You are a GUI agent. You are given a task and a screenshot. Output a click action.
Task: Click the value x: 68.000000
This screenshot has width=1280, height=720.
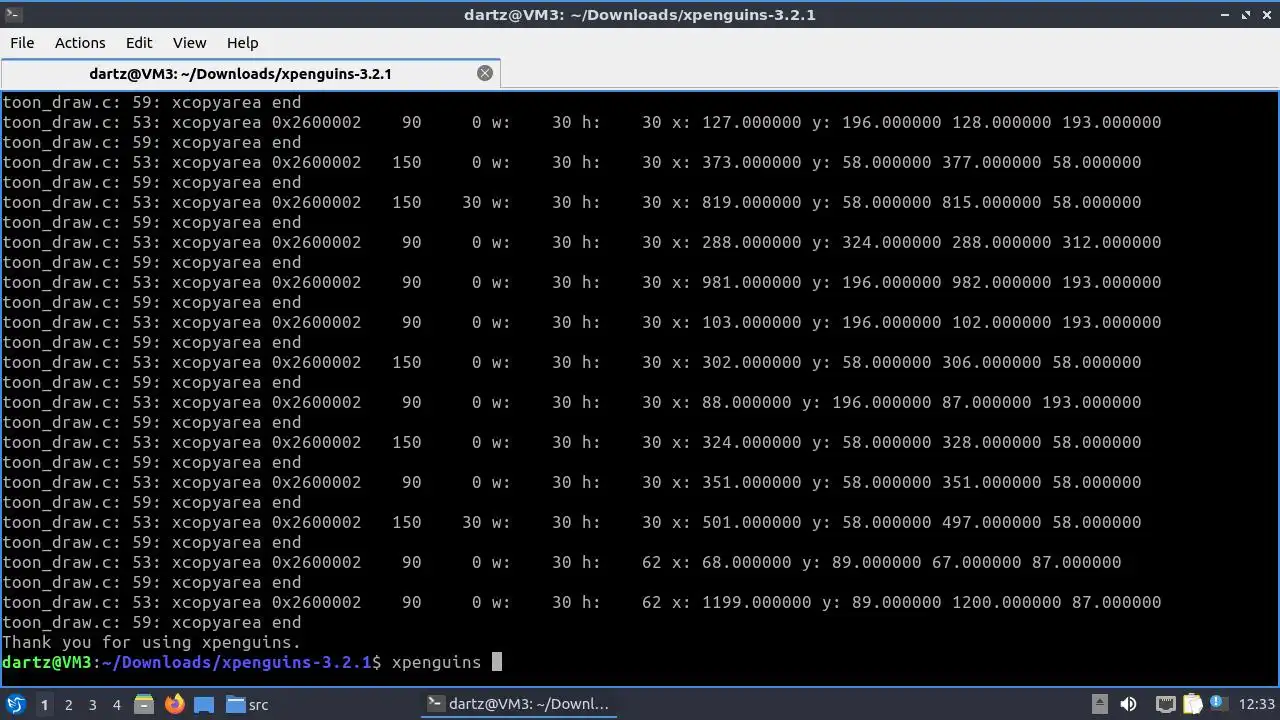(x=731, y=562)
